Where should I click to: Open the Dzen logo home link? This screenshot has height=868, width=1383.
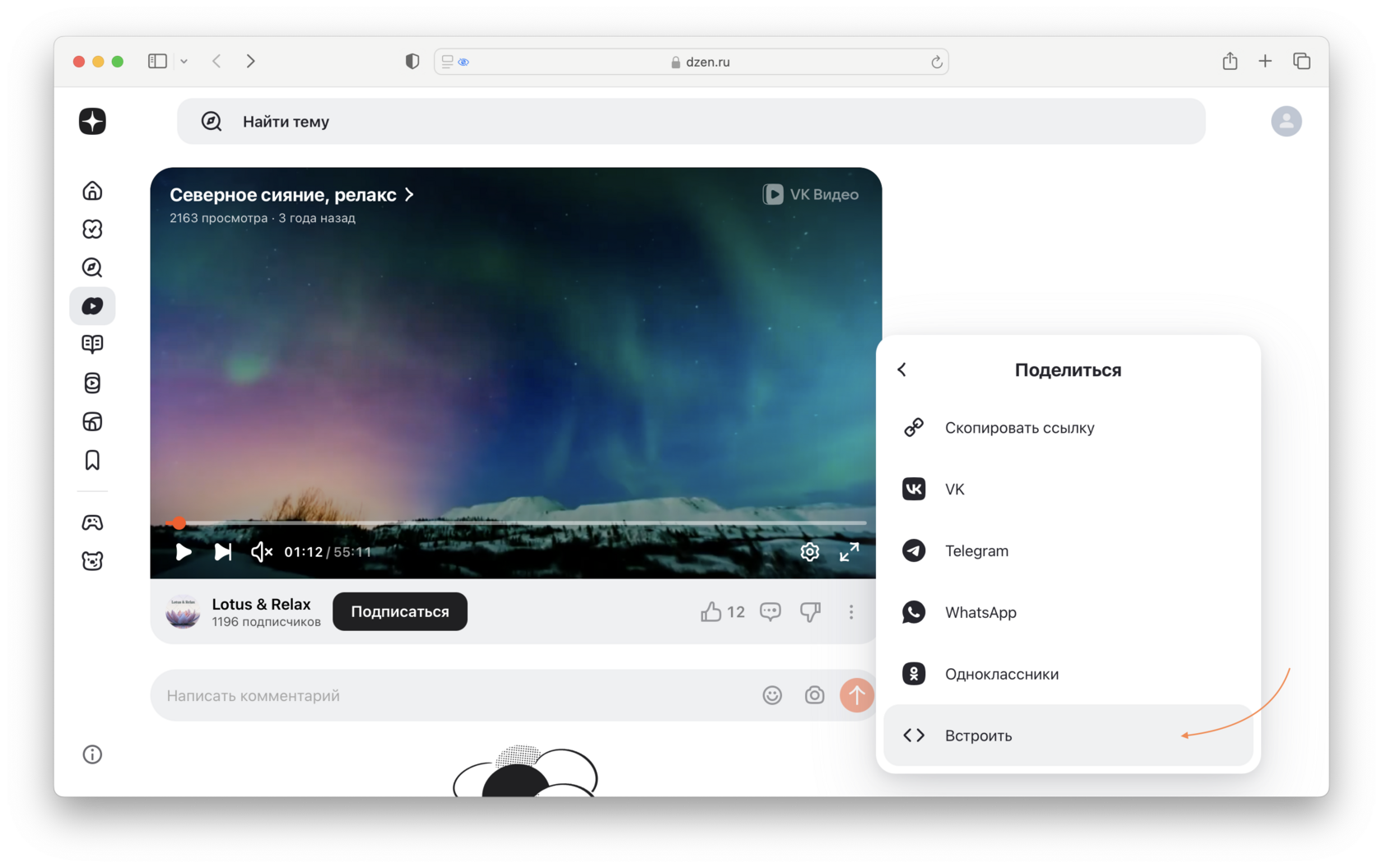tap(92, 122)
